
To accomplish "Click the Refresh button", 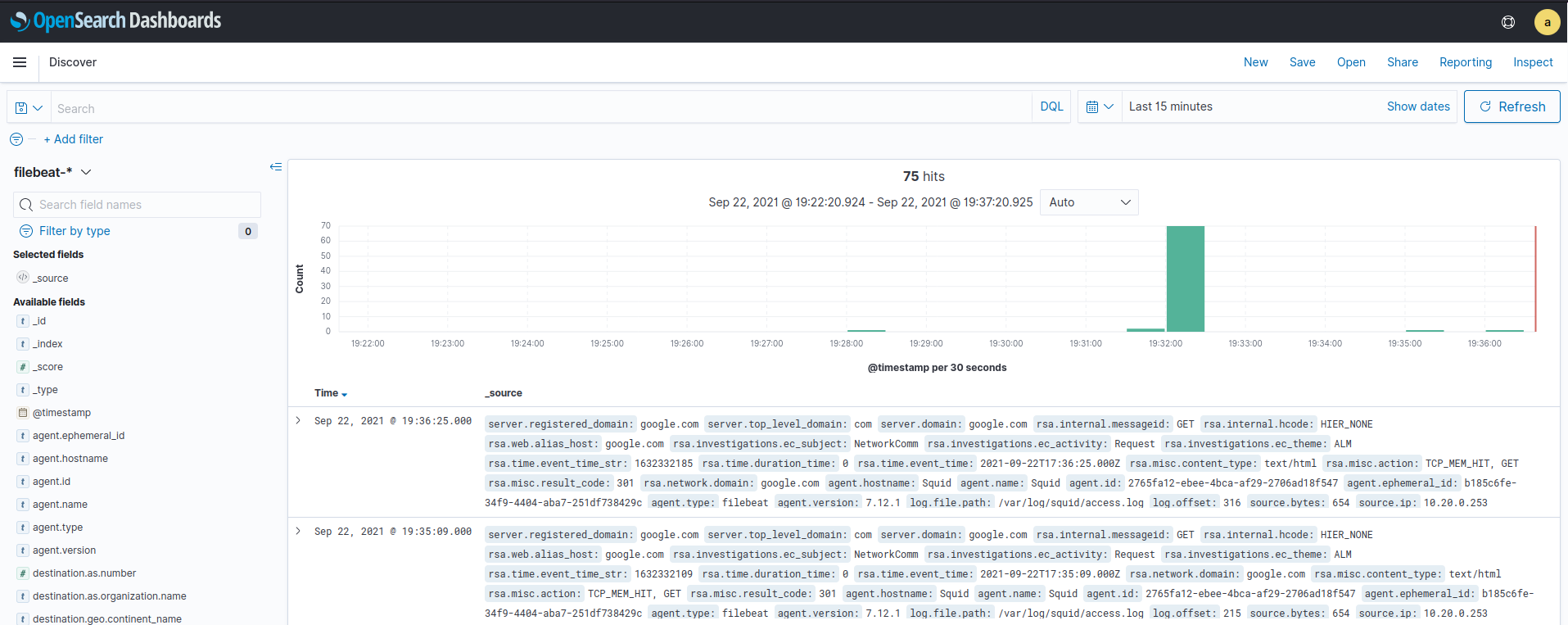I will click(x=1512, y=107).
